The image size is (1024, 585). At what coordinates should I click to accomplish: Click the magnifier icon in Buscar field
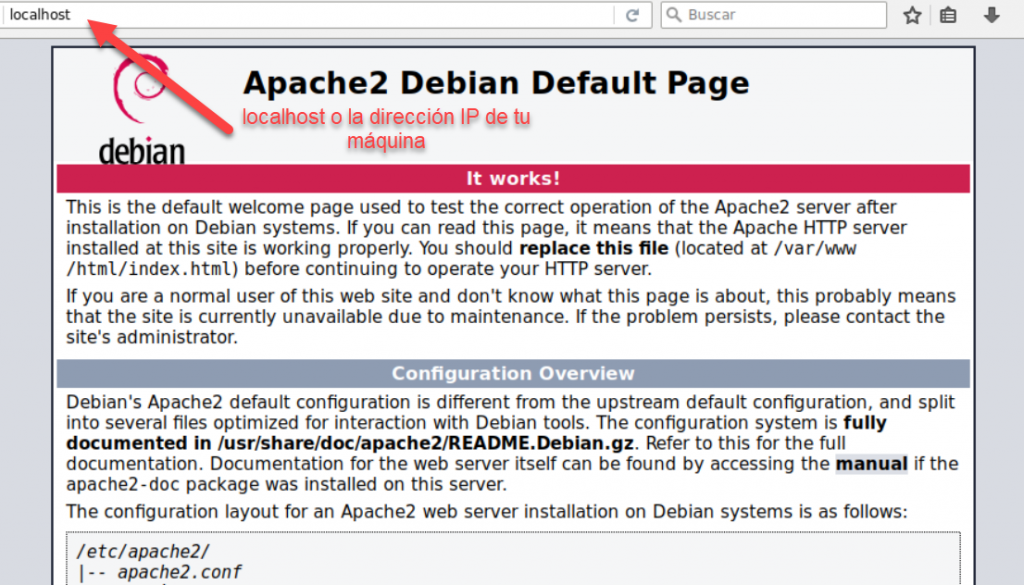click(674, 15)
